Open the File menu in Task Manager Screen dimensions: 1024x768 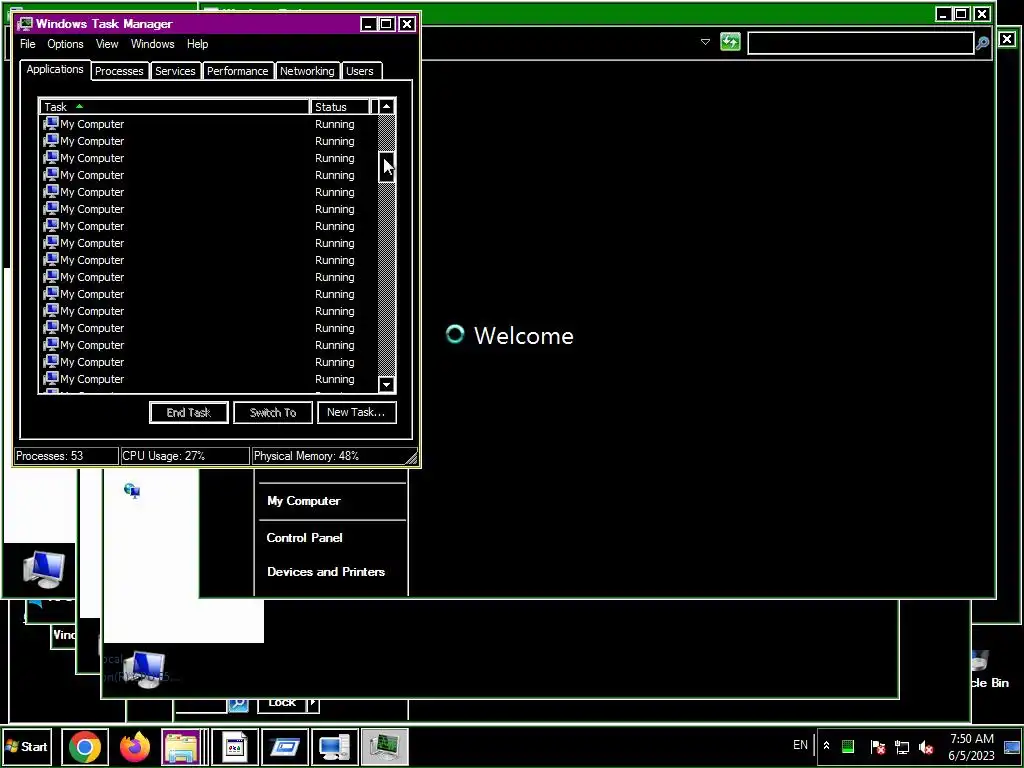coord(27,44)
